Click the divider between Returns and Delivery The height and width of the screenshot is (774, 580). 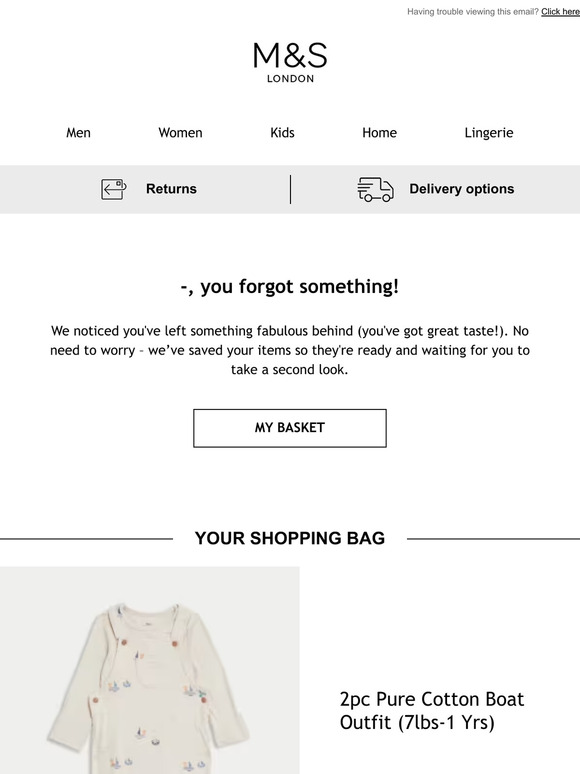click(x=290, y=189)
